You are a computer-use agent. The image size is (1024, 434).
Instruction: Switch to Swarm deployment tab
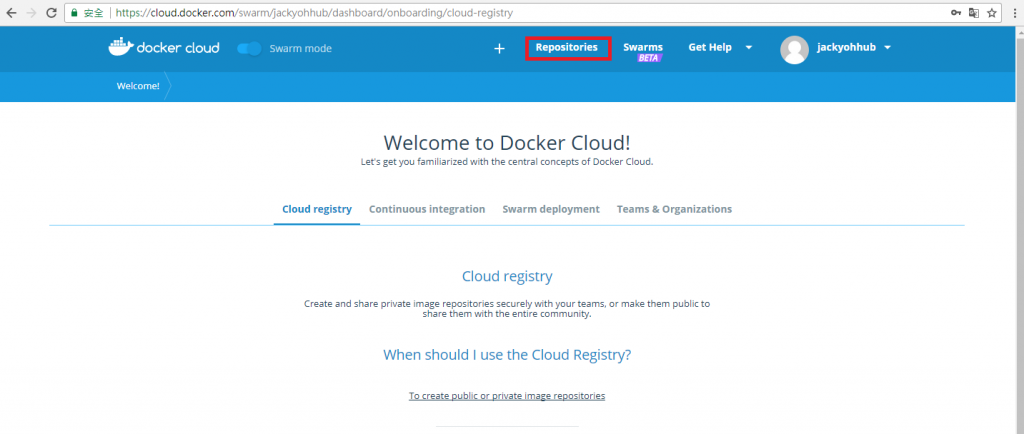551,209
